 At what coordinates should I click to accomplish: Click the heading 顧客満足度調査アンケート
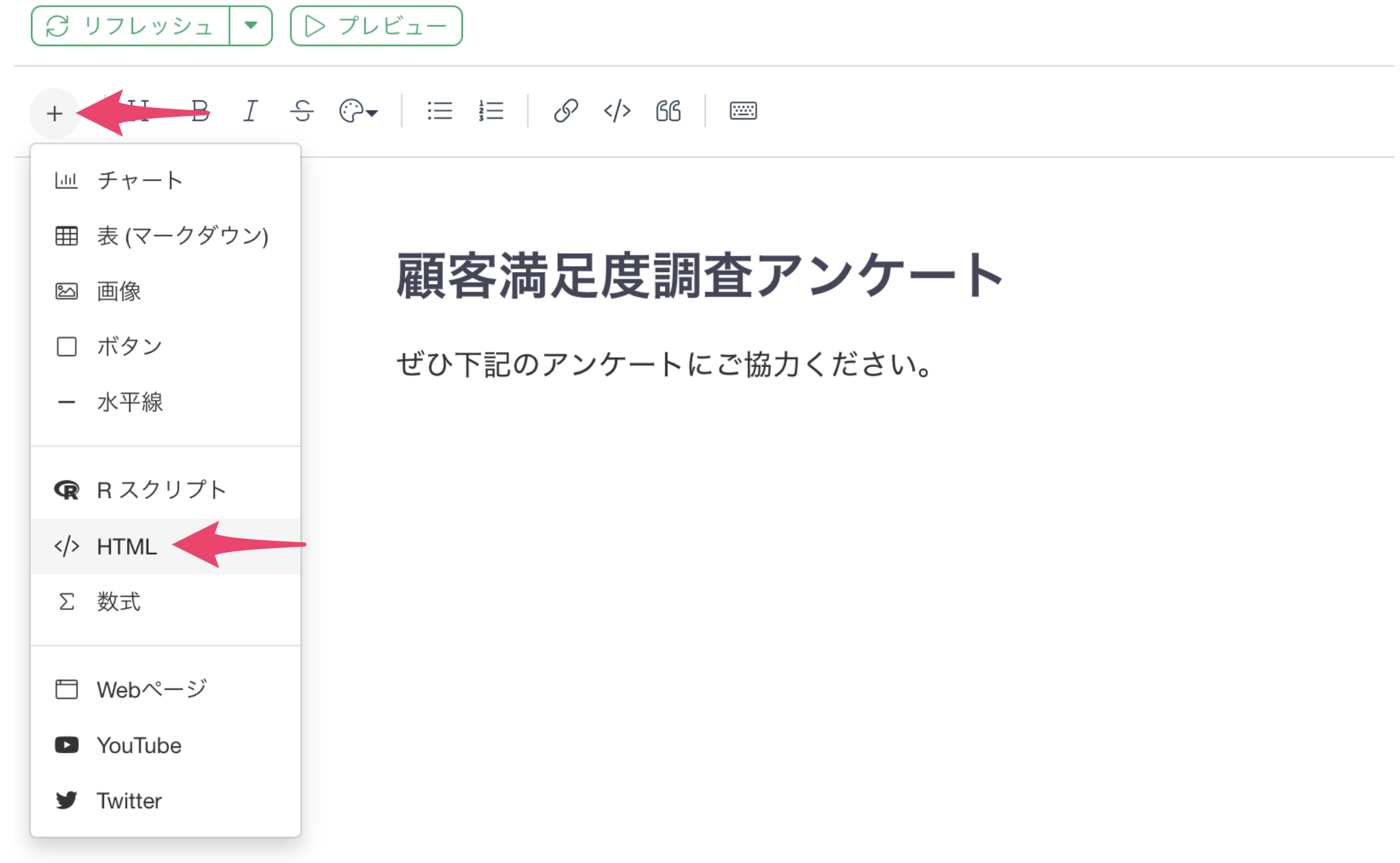700,275
